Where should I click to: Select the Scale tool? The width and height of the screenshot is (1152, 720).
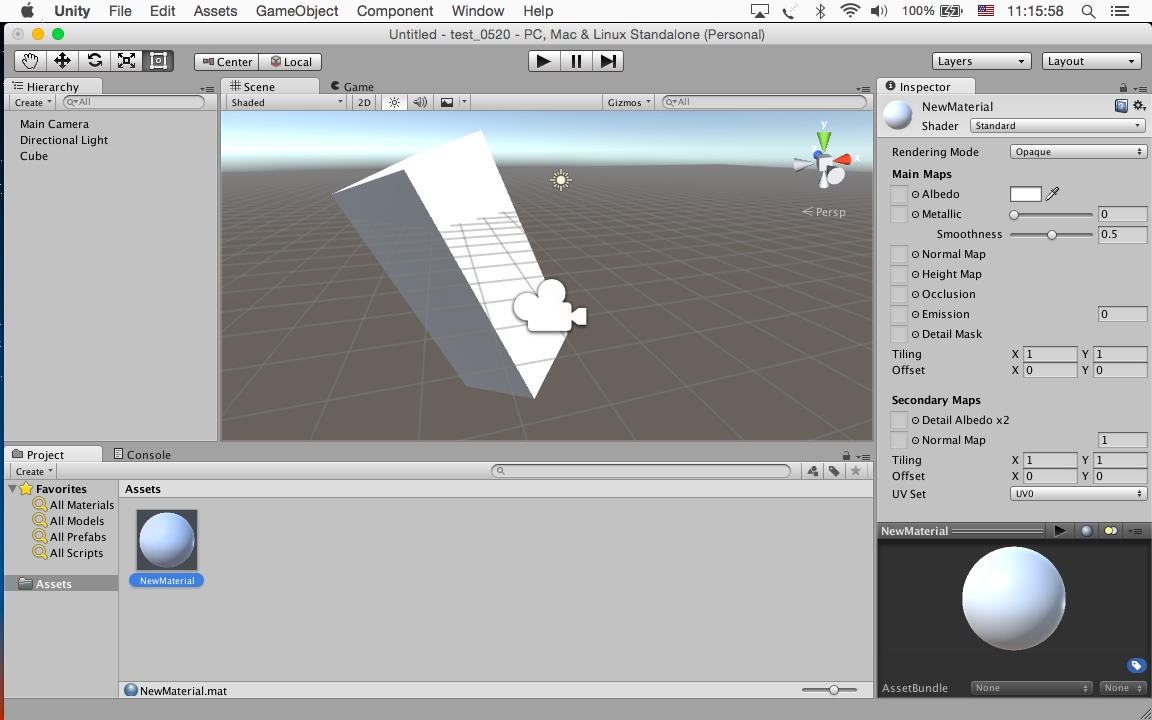click(126, 61)
